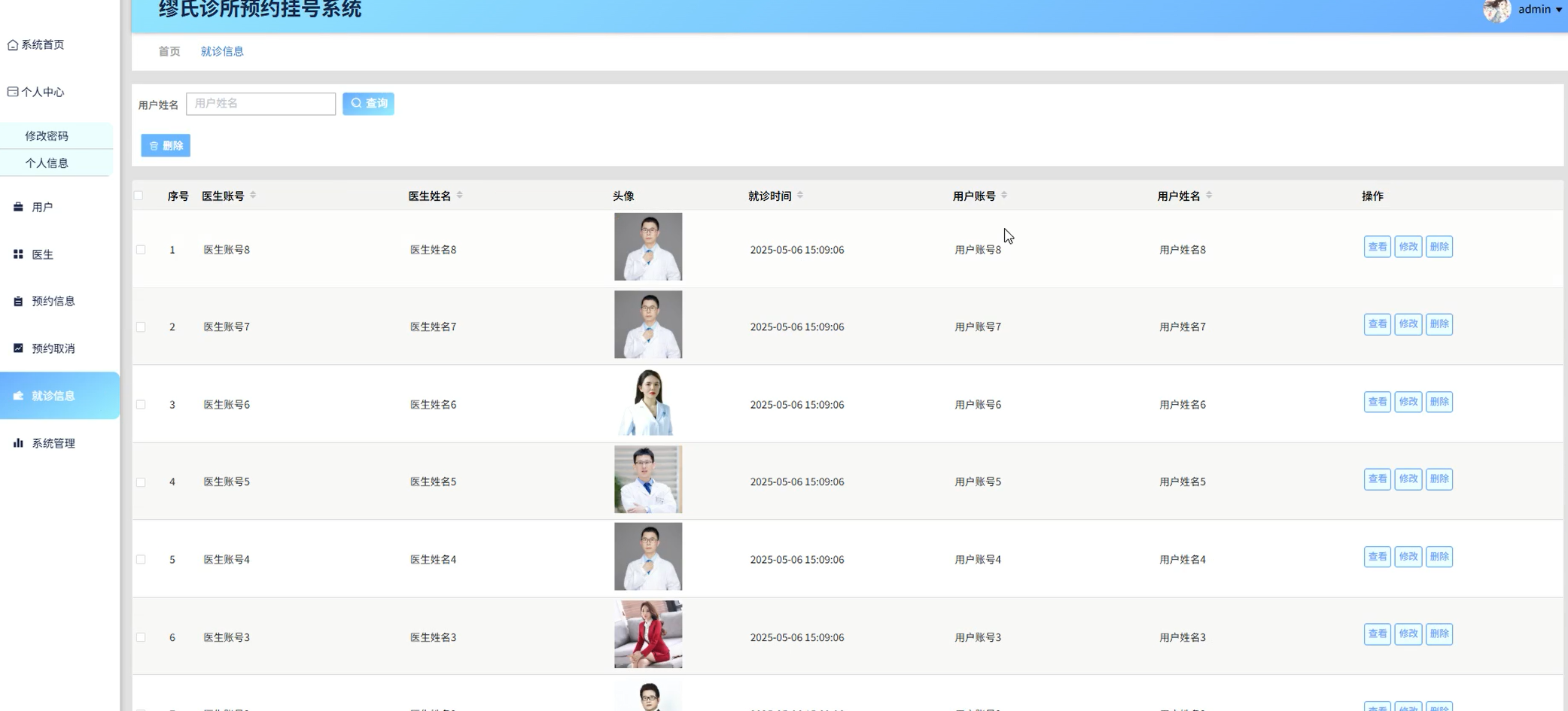Open the admin account dropdown
Viewport: 1568px width, 711px height.
coord(1540,10)
